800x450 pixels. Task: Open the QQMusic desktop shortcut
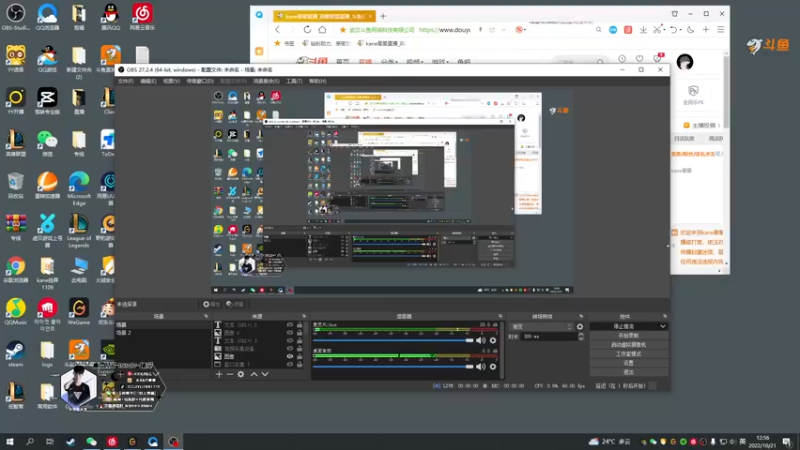point(15,312)
